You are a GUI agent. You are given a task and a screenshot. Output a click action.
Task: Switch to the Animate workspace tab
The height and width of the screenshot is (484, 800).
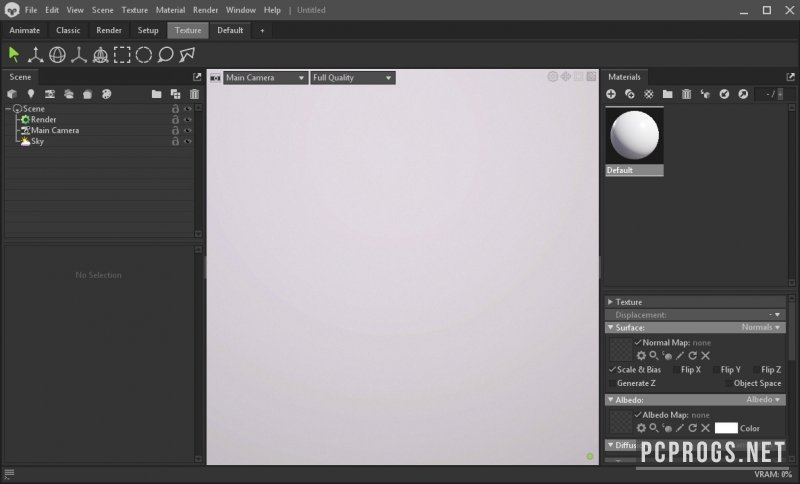pos(25,30)
